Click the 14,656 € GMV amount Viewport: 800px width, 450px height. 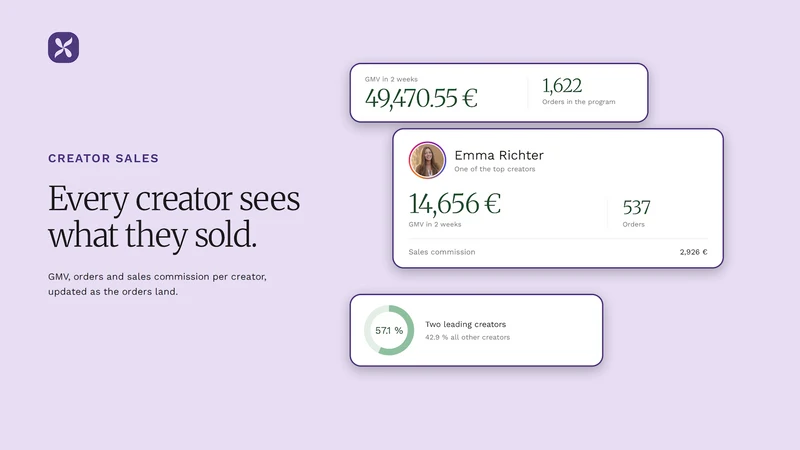coord(455,204)
